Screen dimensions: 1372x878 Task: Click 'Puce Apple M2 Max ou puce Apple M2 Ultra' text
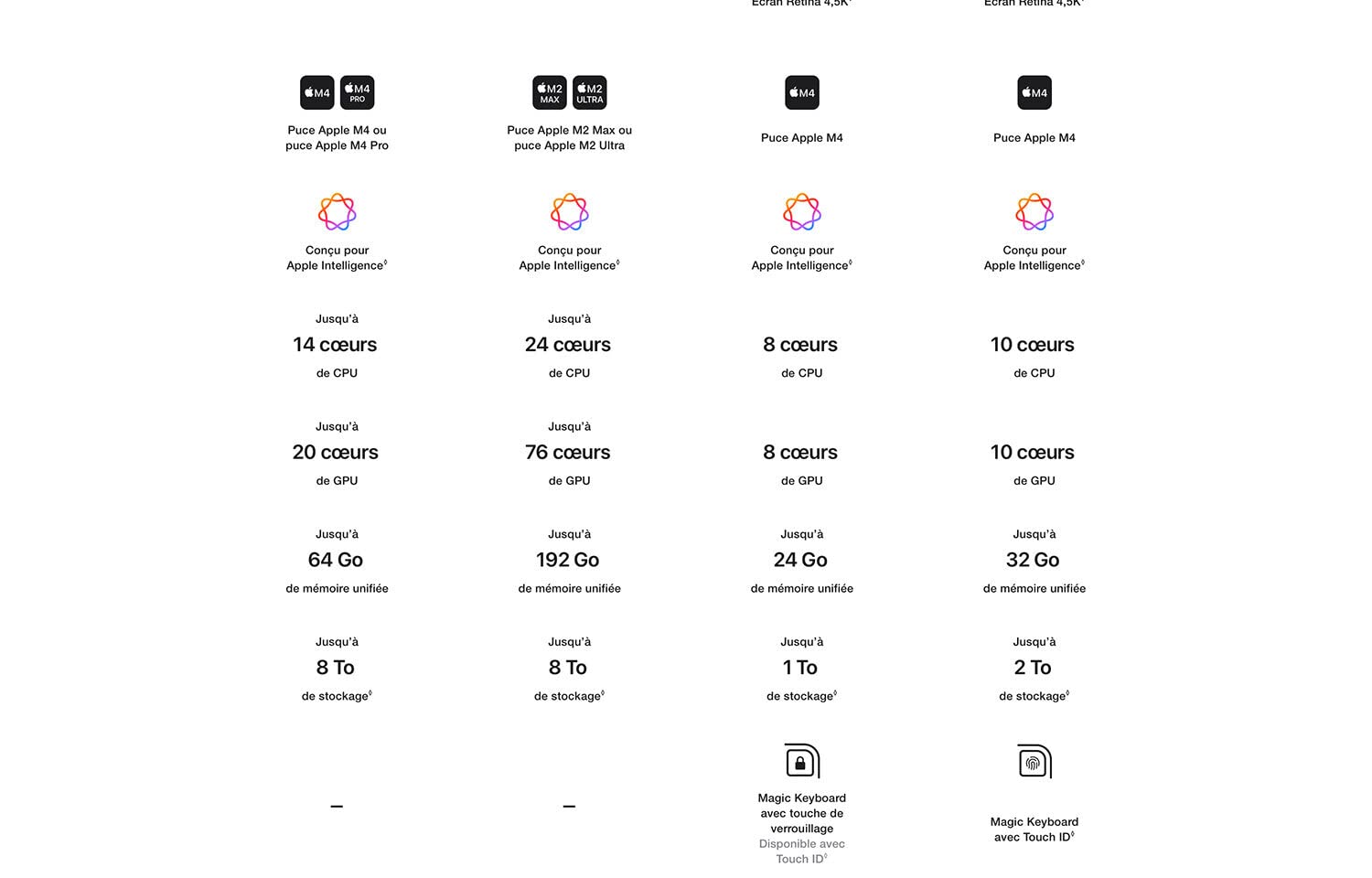570,138
